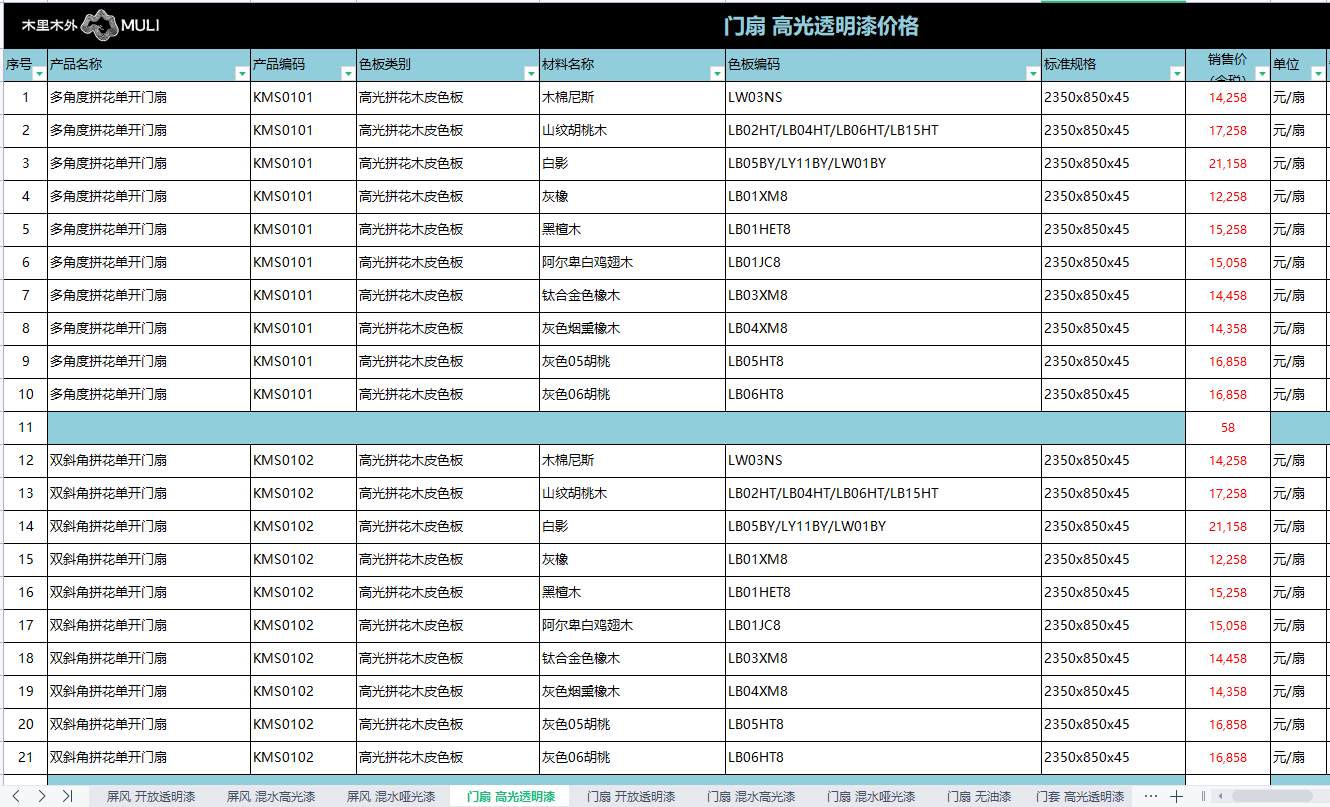Open the 销售价 column filter dropdown

[1262, 74]
